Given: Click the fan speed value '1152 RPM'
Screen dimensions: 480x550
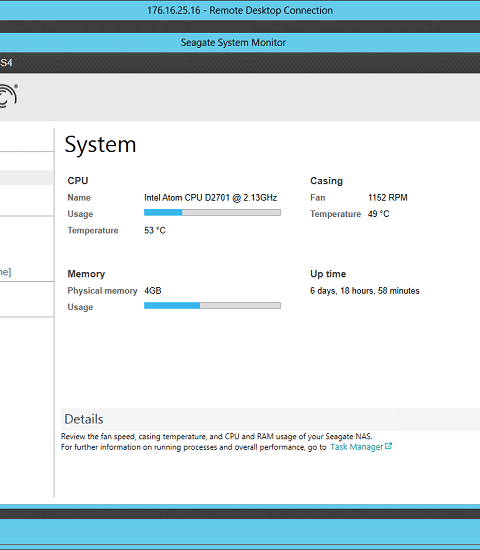Looking at the screenshot, I should [x=388, y=197].
